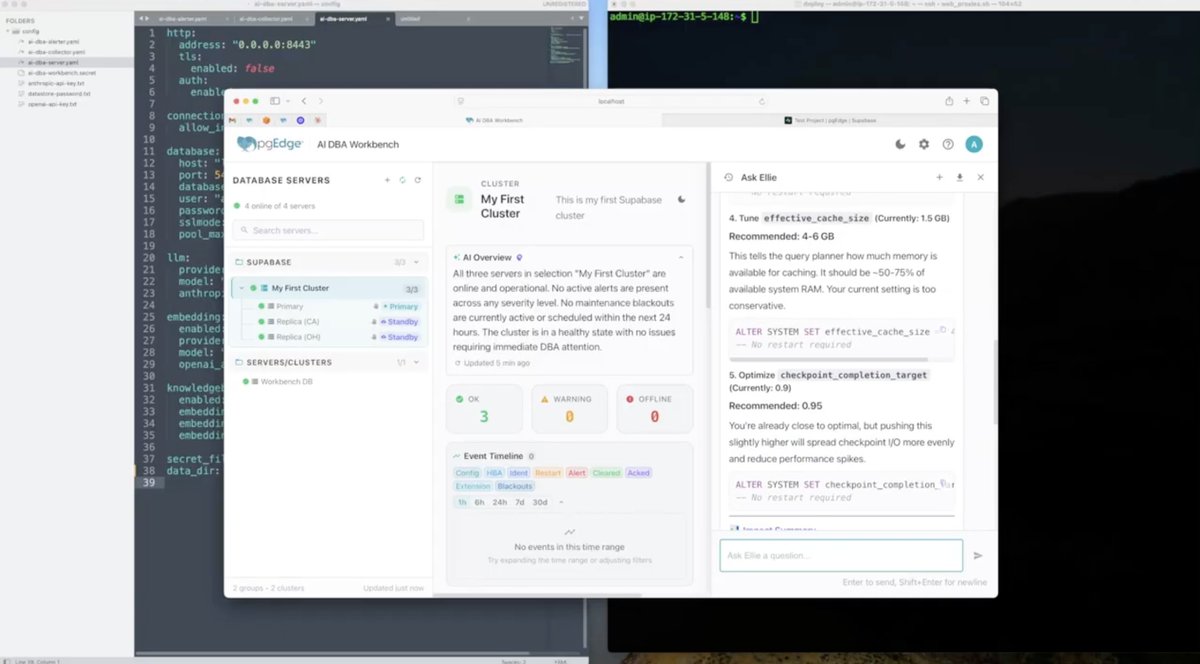Screen dimensions: 1200x664
Task: Toggle the HBA event filter
Action: (494, 473)
